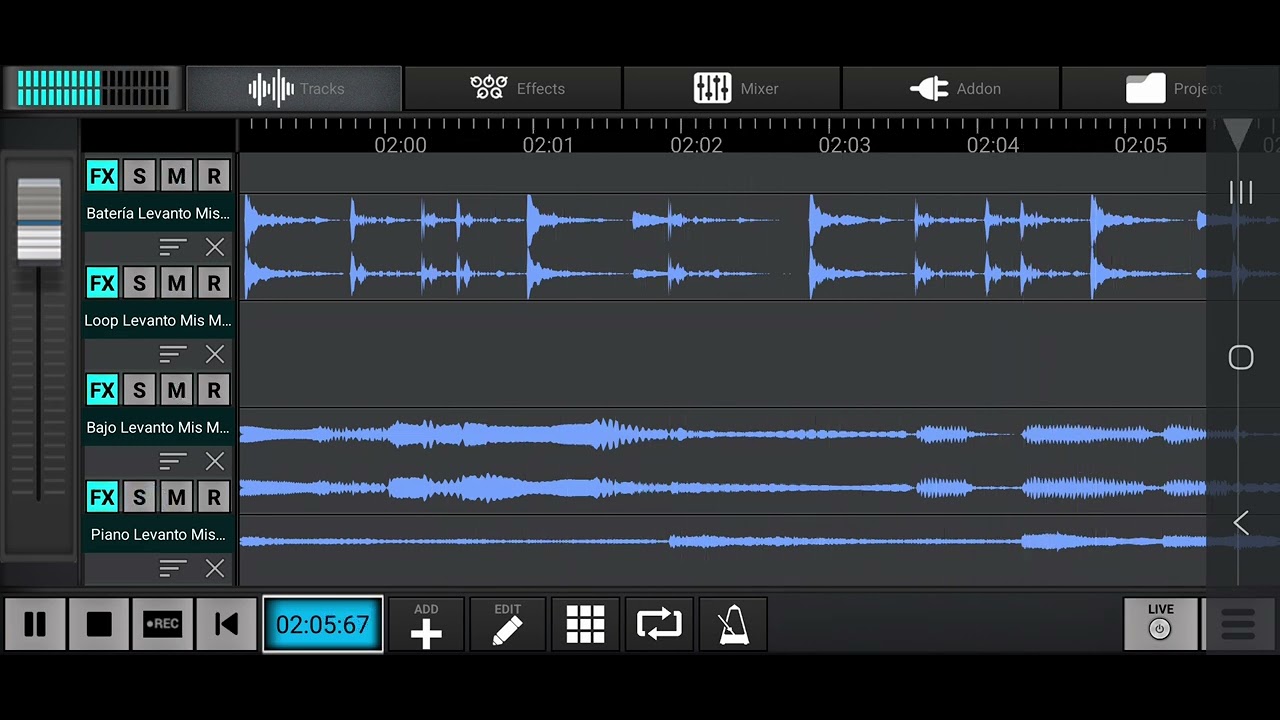Select the Loop Levanto Mis M... track name
The height and width of the screenshot is (720, 1280).
[158, 321]
